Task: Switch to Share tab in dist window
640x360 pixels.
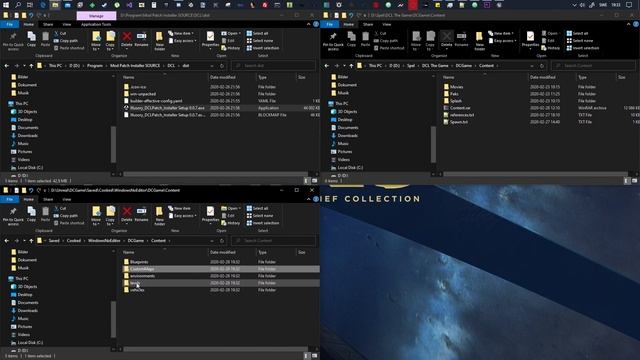Action: (x=48, y=24)
